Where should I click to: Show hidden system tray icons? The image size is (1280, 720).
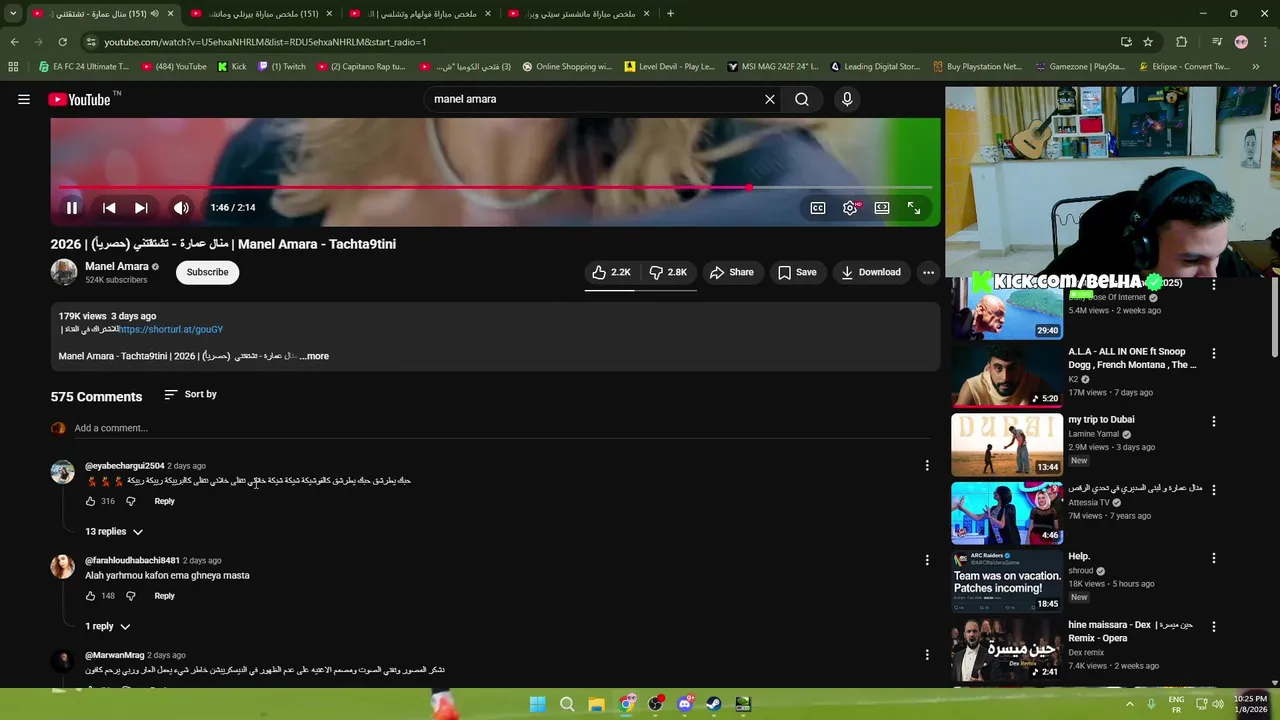coord(1130,704)
